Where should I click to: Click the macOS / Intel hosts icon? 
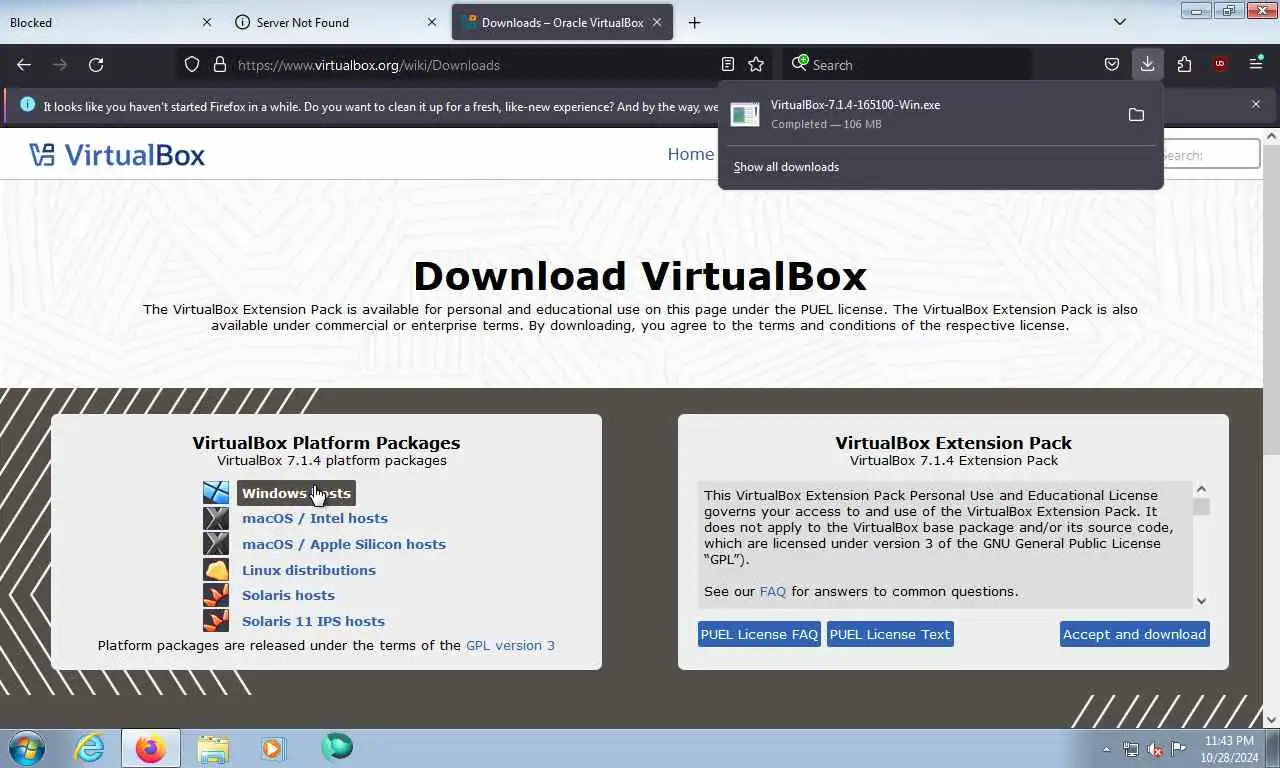tap(216, 518)
